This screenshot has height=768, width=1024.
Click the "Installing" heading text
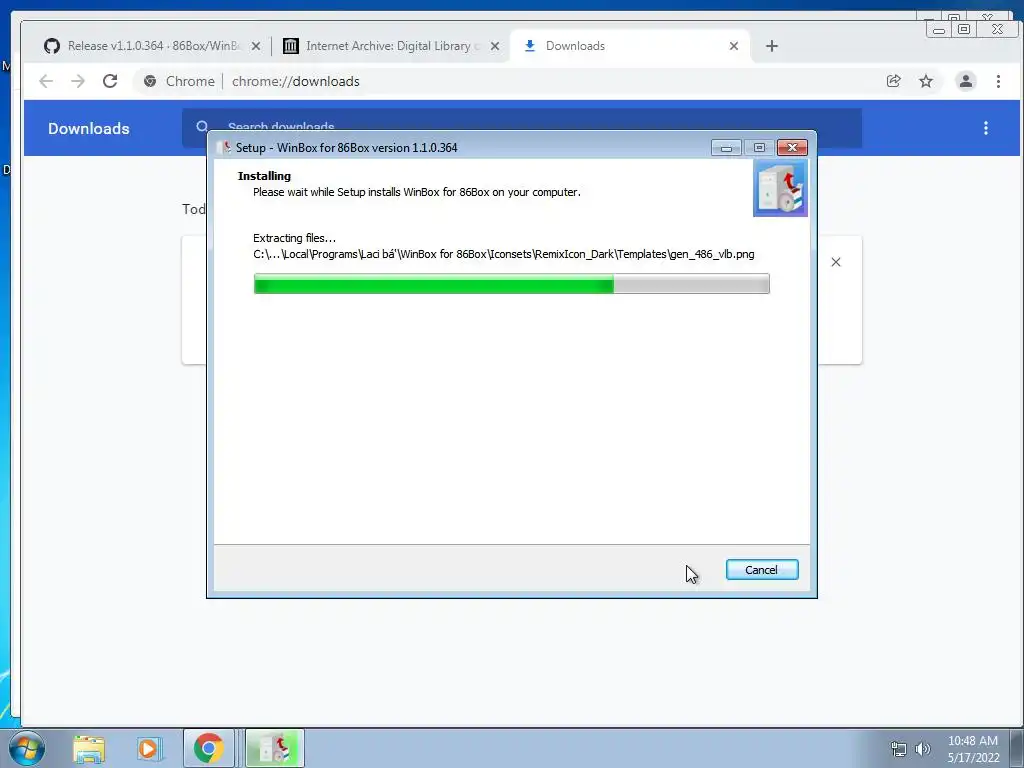(264, 176)
